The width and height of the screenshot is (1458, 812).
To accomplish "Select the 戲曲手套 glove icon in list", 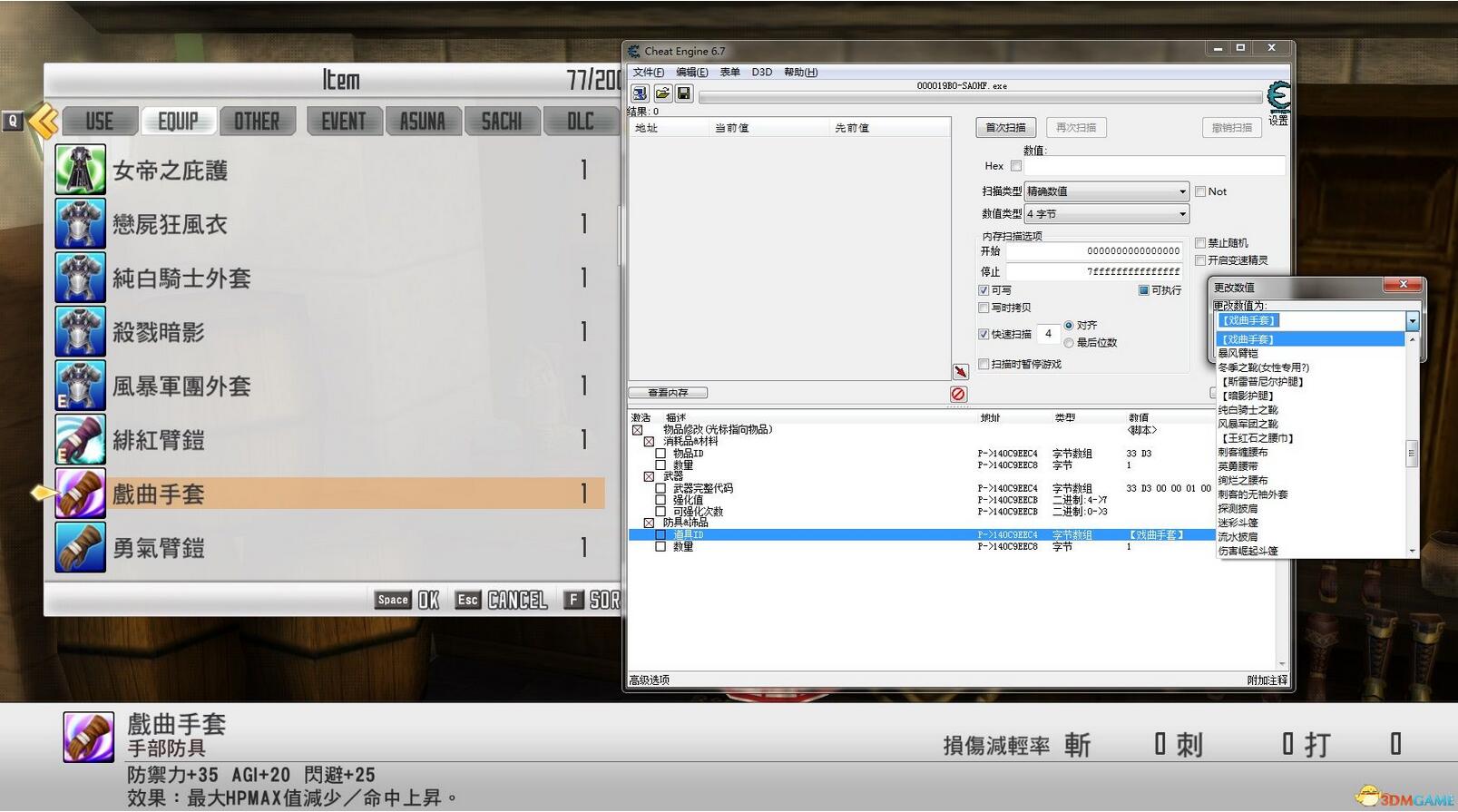I will (x=81, y=494).
